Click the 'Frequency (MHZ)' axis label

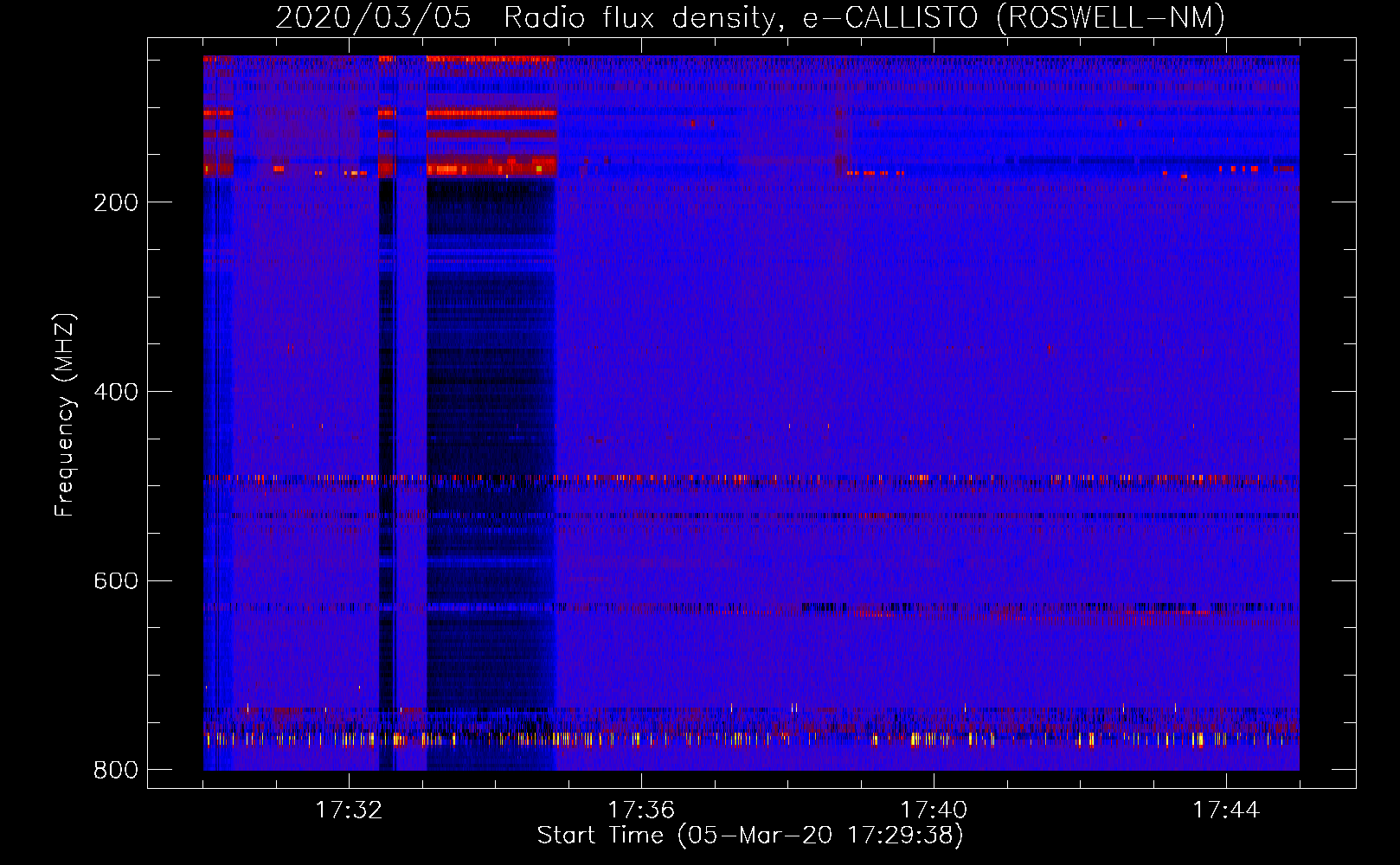[64, 415]
